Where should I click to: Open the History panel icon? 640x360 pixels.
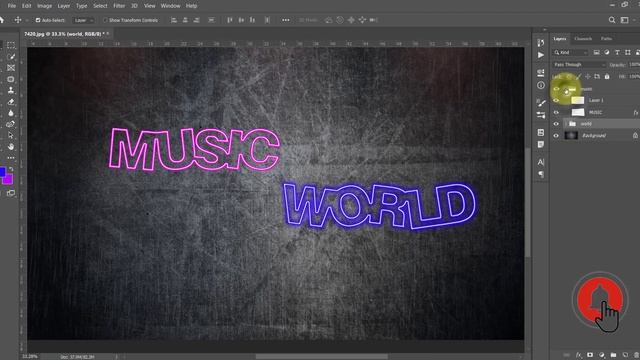tap(541, 43)
